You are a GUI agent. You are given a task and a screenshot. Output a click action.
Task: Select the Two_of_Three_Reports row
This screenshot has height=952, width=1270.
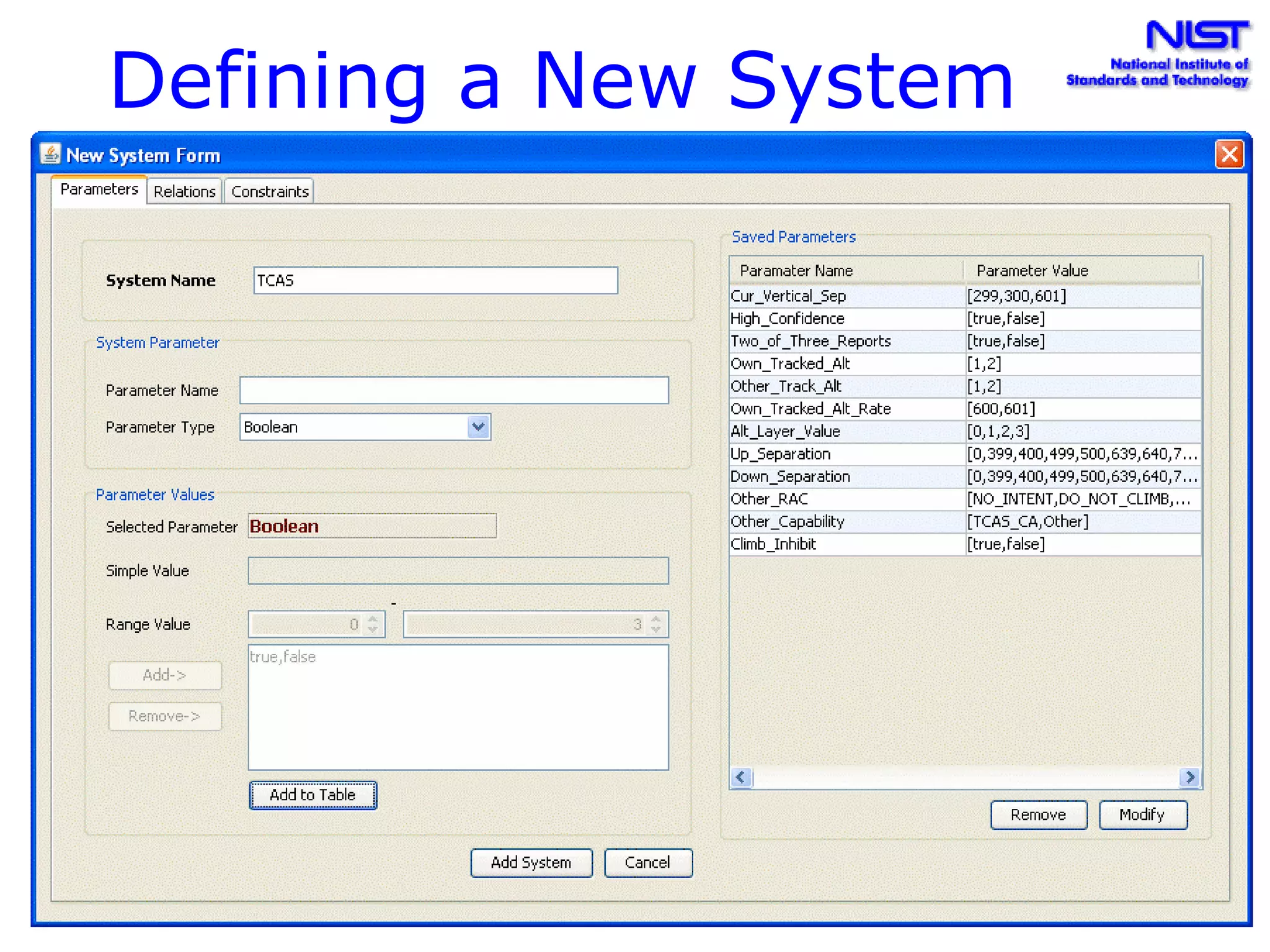pyautogui.click(x=966, y=342)
